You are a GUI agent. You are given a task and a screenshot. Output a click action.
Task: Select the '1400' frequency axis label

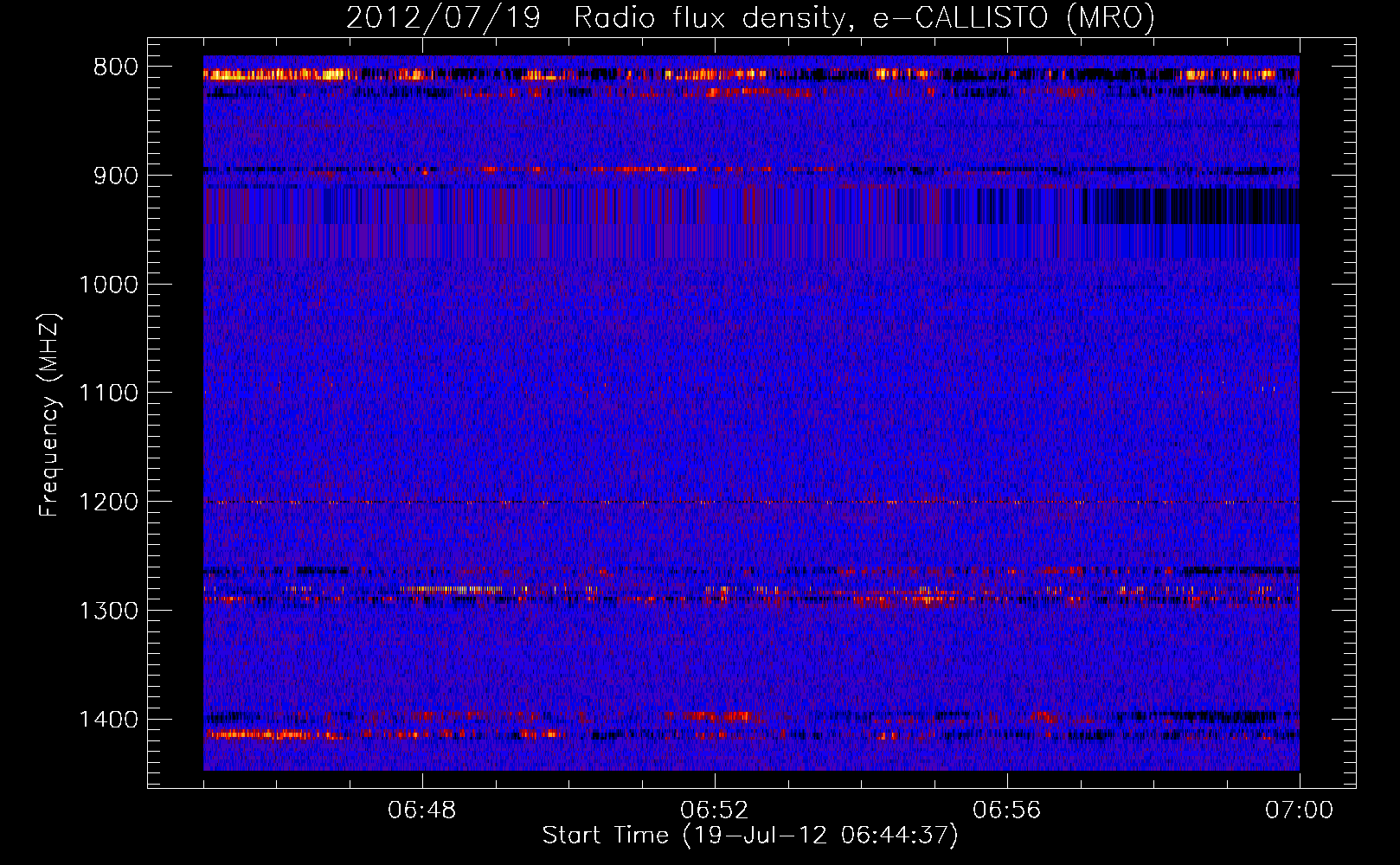tap(108, 720)
